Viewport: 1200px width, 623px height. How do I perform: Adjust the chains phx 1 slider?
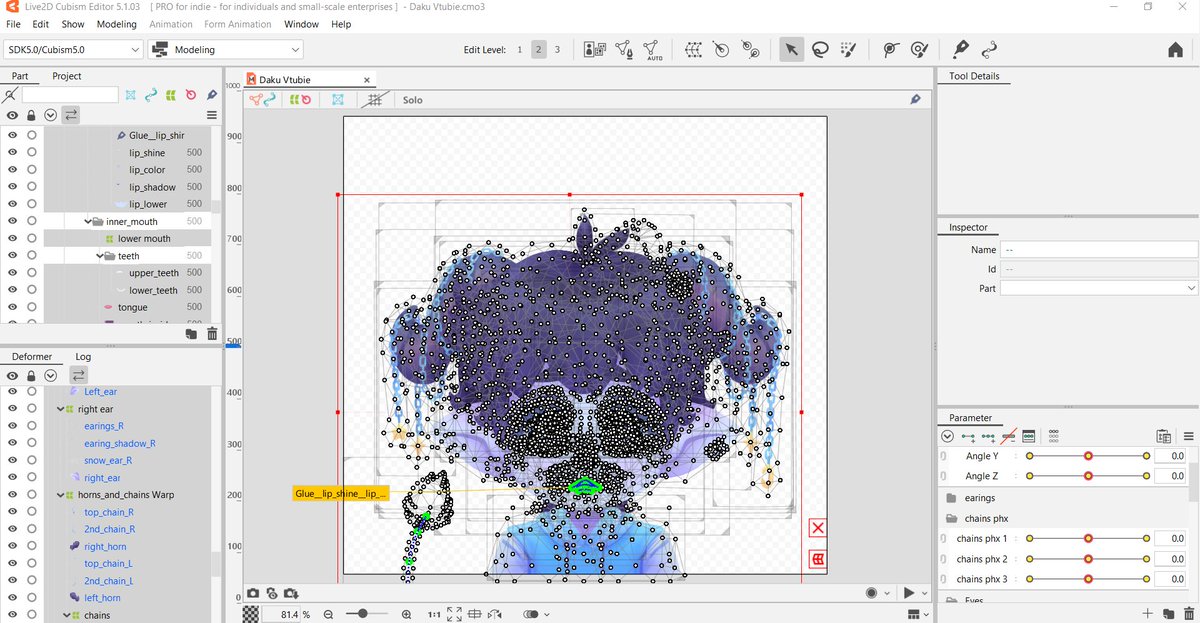pyautogui.click(x=1088, y=539)
